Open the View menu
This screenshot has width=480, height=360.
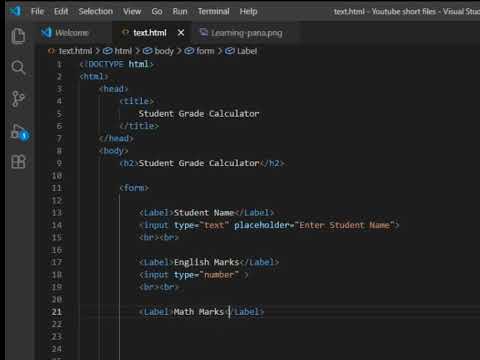click(x=132, y=12)
